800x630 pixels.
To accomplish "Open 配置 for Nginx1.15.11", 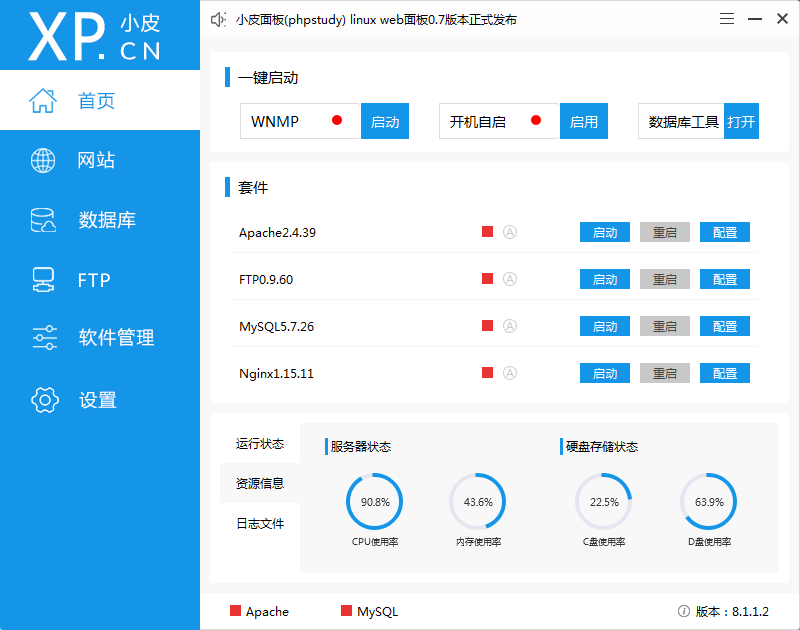I will coord(724,372).
